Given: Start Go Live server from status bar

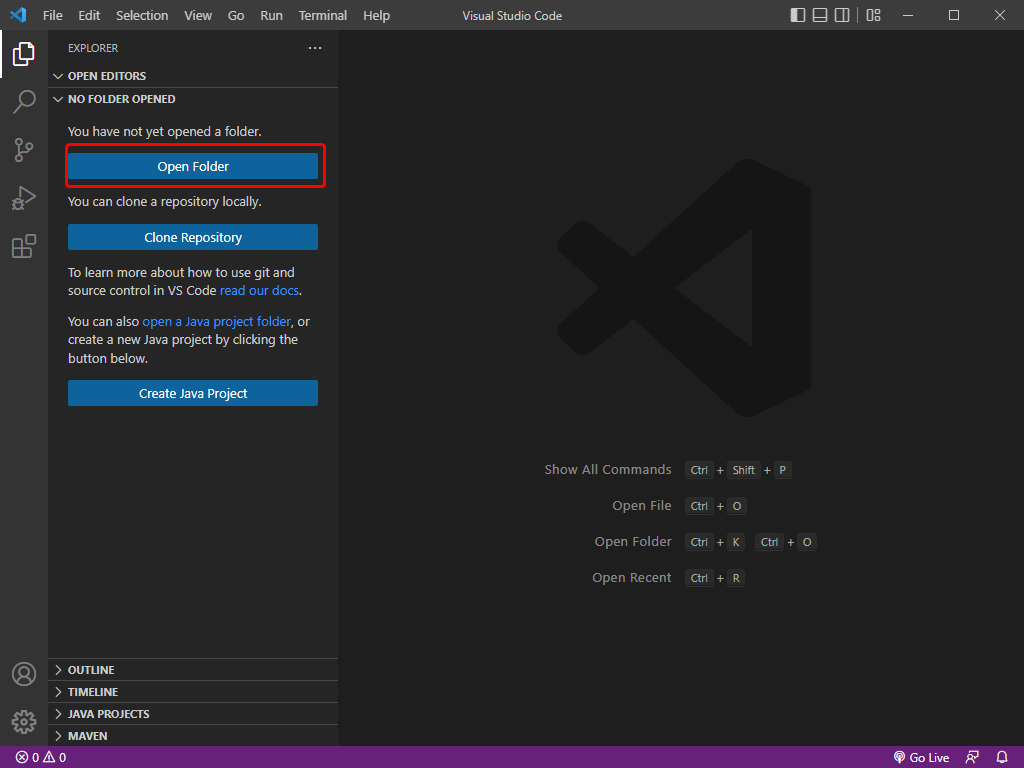Looking at the screenshot, I should [x=921, y=758].
